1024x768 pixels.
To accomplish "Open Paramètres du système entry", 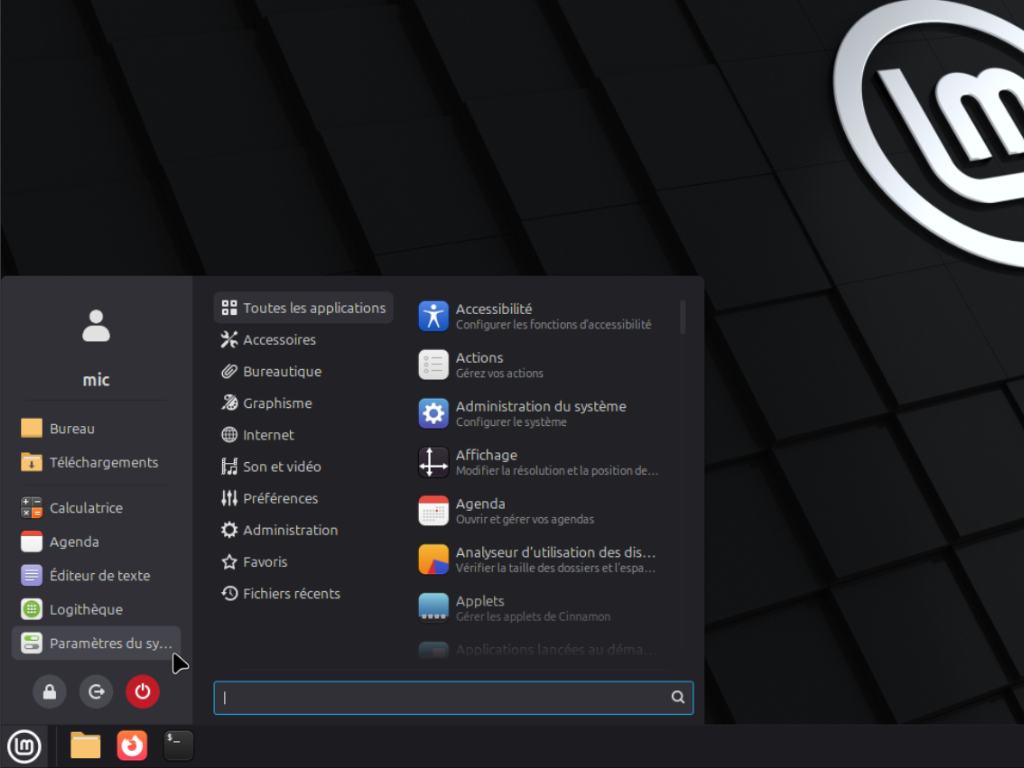I will (96, 643).
